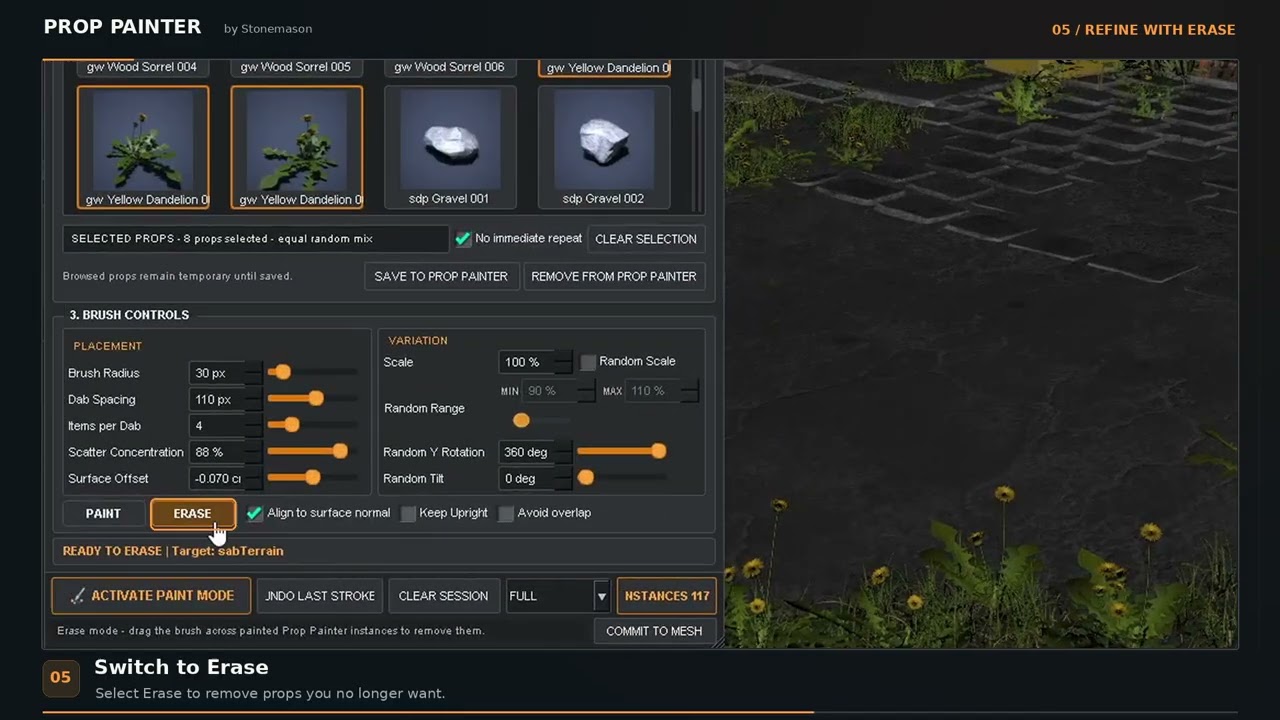Select the ERASE mode button
Viewport: 1280px width, 720px height.
tap(192, 513)
